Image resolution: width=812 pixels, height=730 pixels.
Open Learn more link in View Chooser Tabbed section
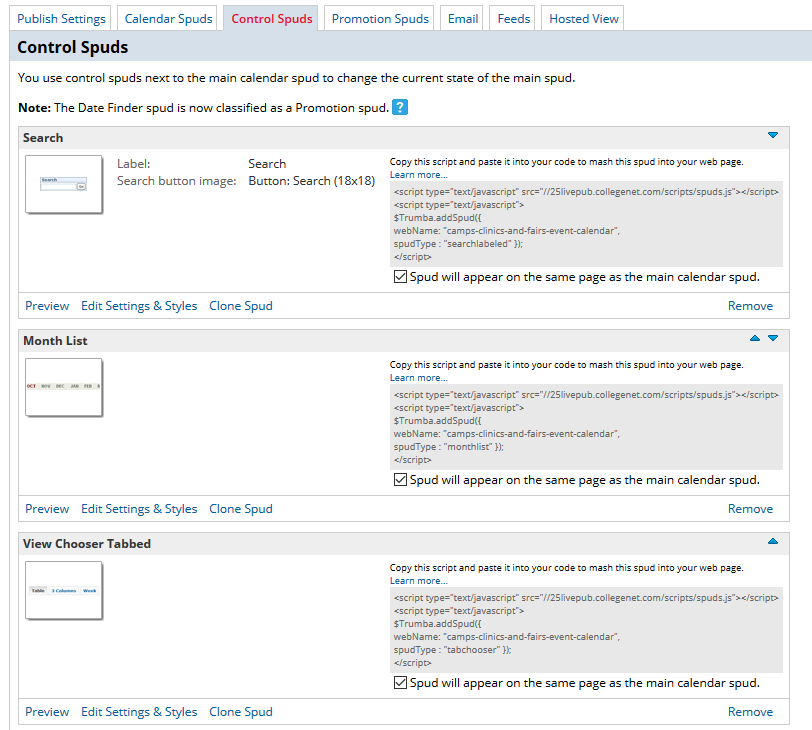pyautogui.click(x=418, y=581)
